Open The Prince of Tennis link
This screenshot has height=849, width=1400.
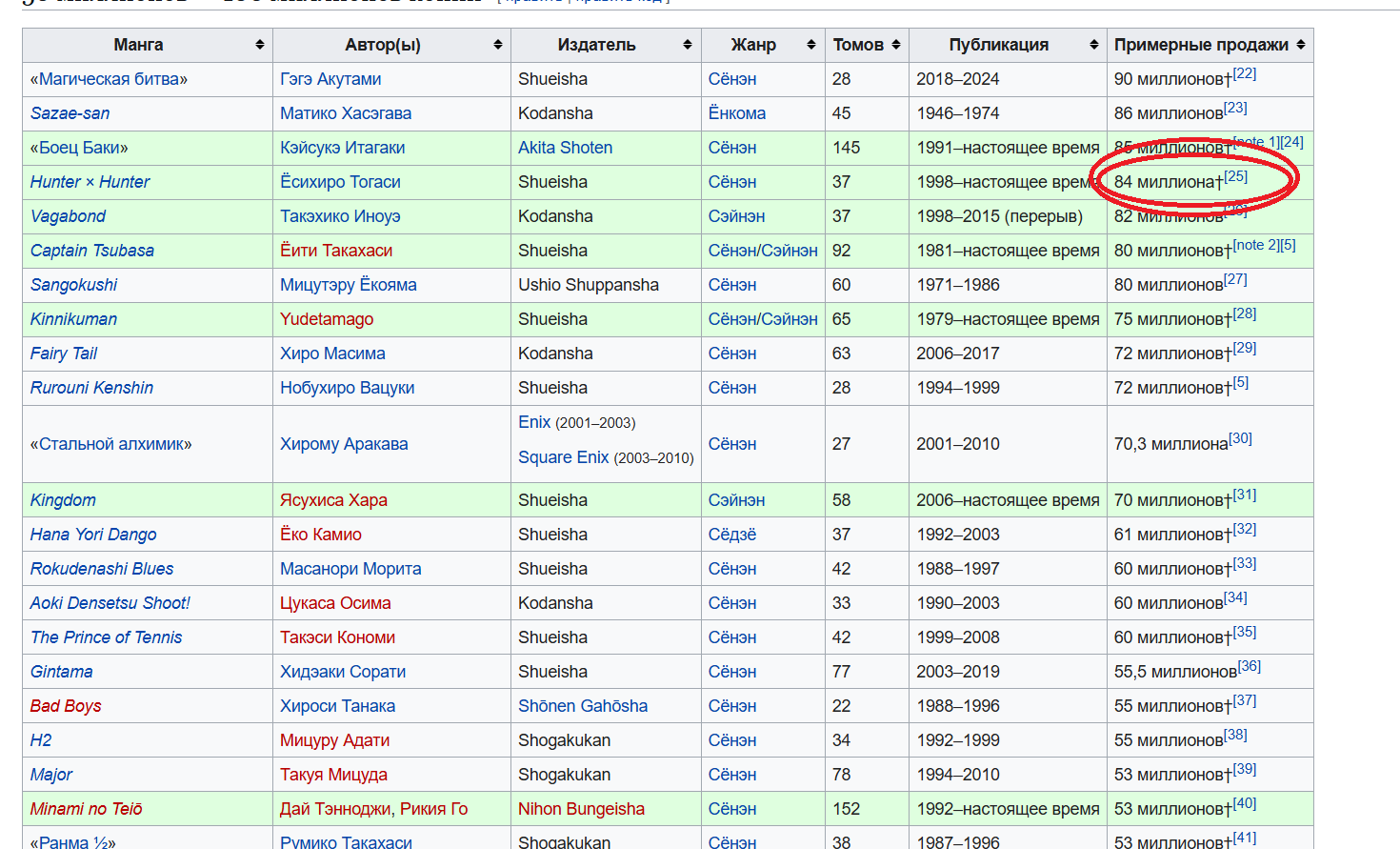coord(106,637)
